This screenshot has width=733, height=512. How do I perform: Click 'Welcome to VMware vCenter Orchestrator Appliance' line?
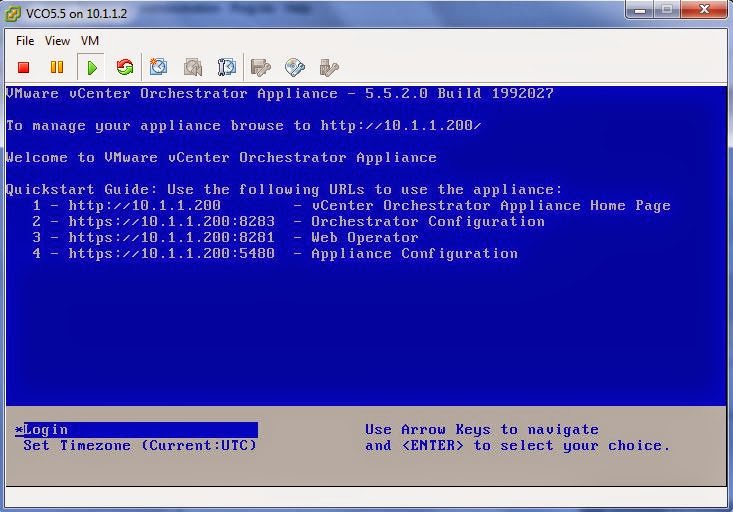coord(221,157)
